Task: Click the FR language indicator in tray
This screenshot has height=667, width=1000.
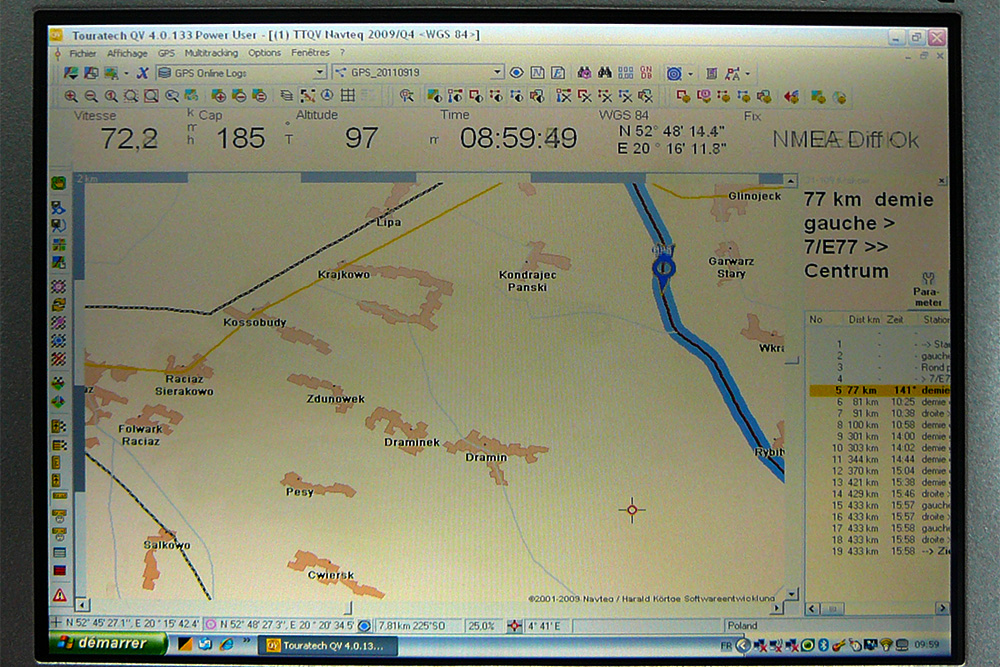Action: pos(726,646)
